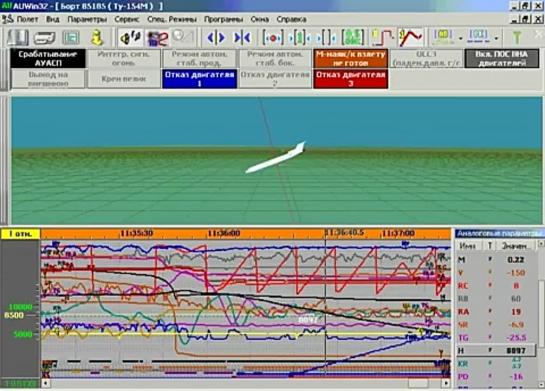Image resolution: width=545 pixels, height=391 pixels.
Task: Click the green brackets toolbar icon
Action: tap(352, 38)
